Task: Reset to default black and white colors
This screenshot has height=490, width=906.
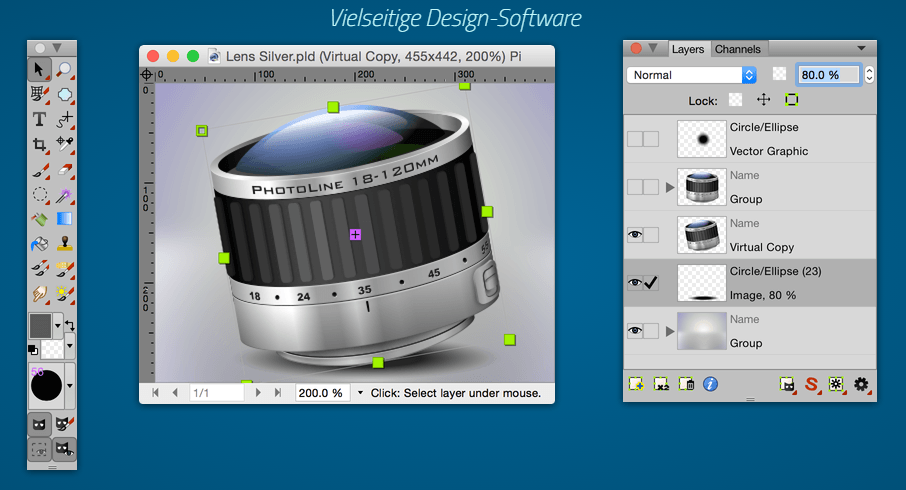Action: point(33,350)
